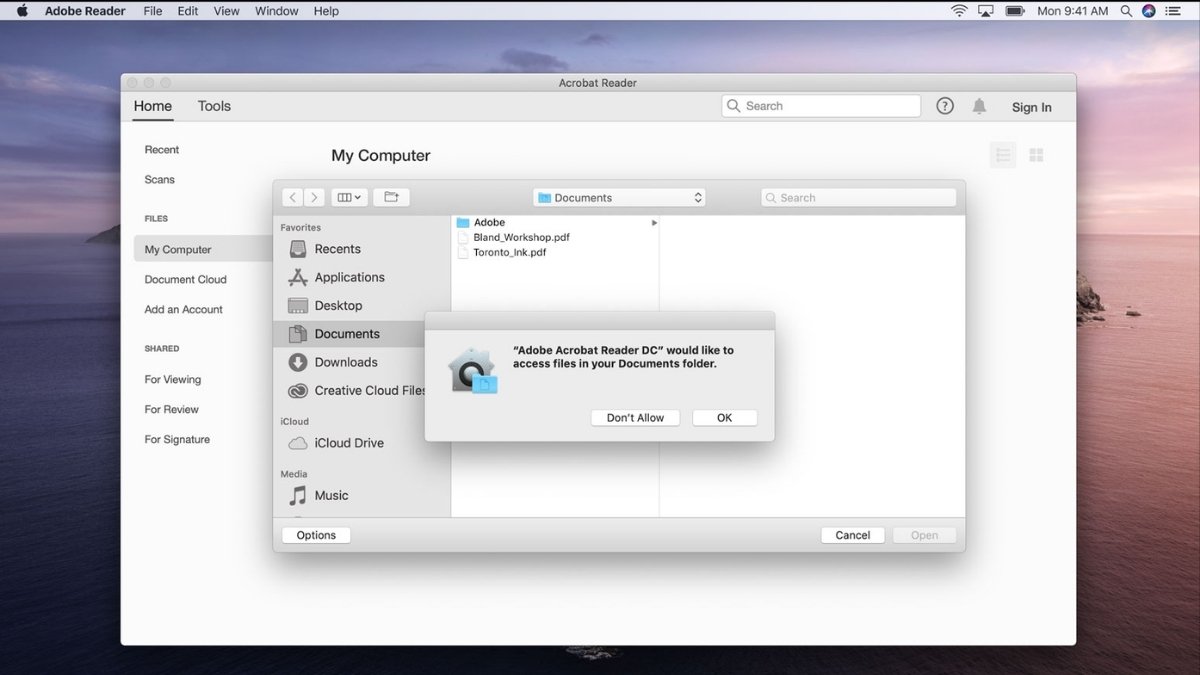Open Notification Center list icon

tap(1172, 11)
